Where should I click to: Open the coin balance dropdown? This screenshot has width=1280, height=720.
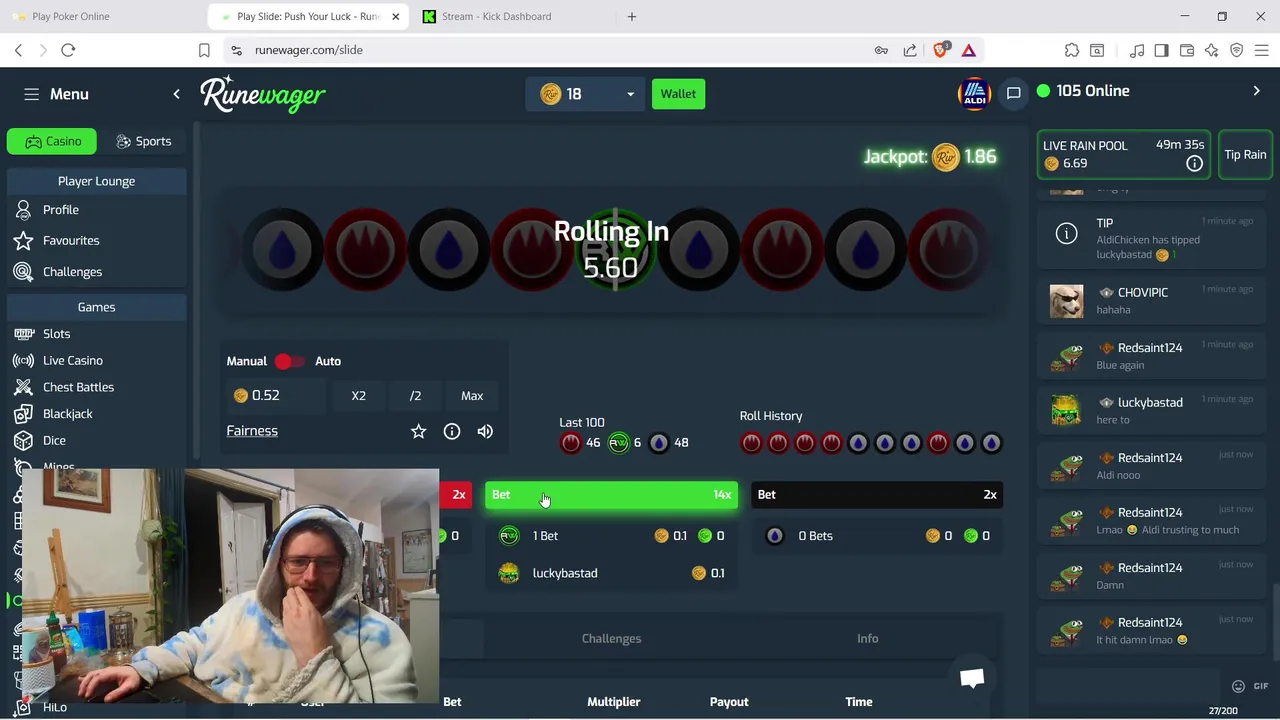click(x=585, y=94)
